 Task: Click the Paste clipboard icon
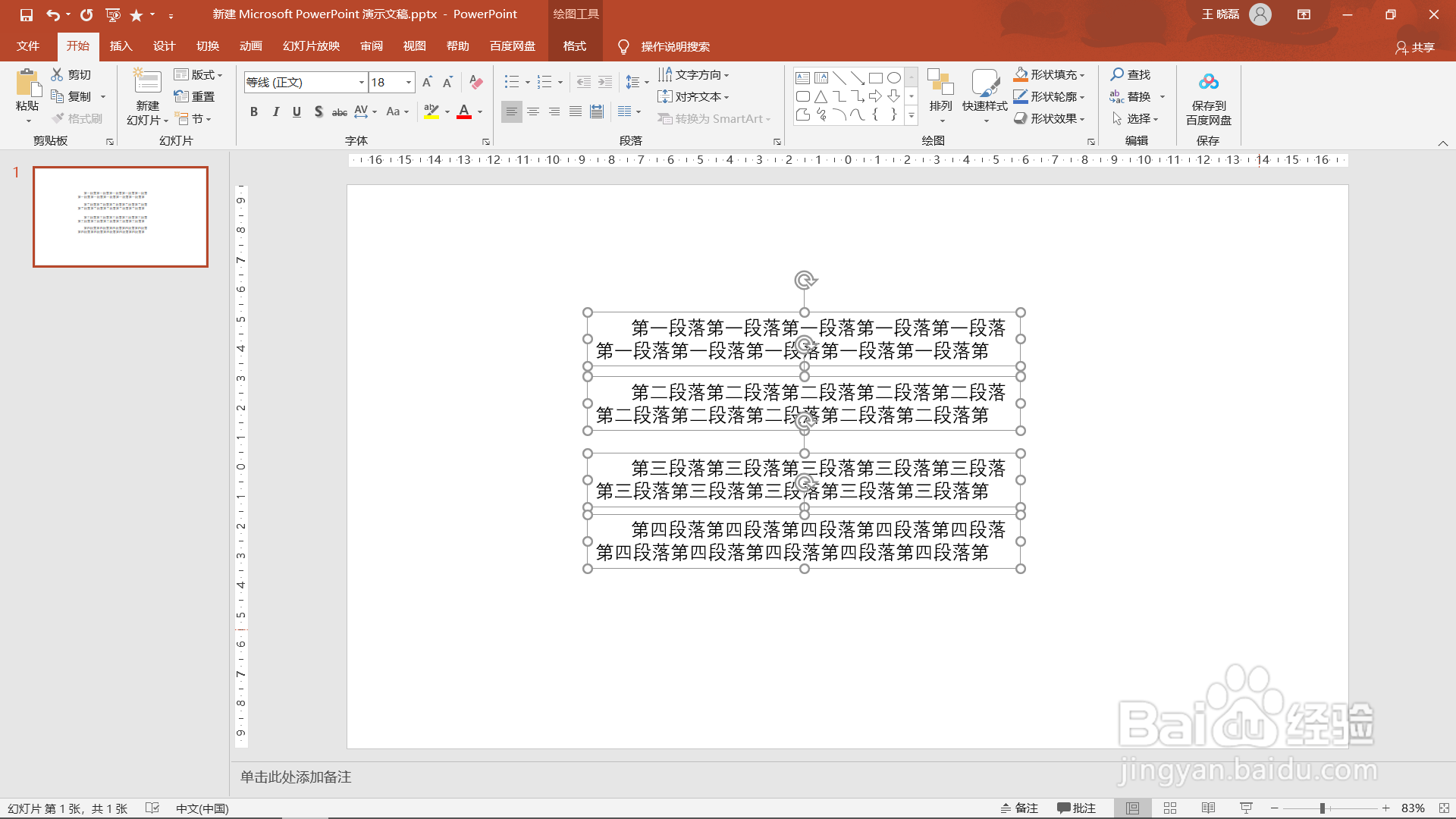click(28, 83)
